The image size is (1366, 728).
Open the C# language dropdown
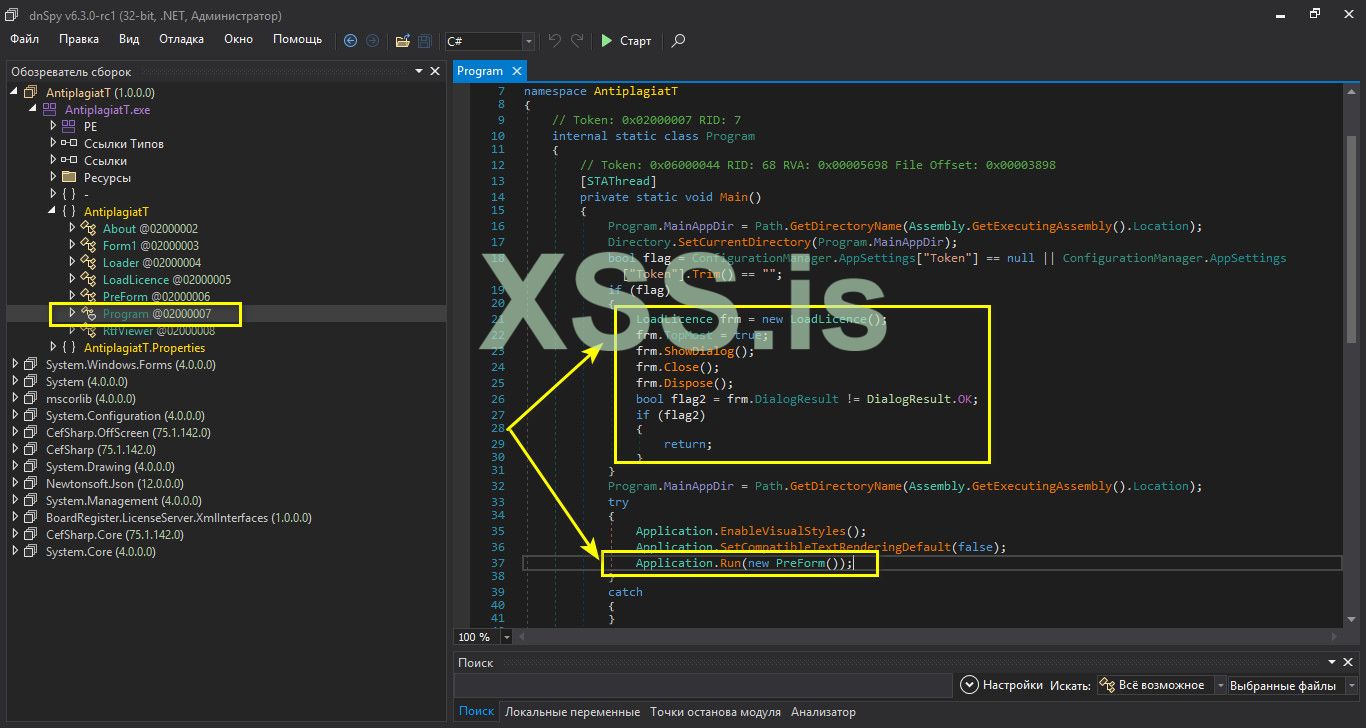tap(528, 41)
